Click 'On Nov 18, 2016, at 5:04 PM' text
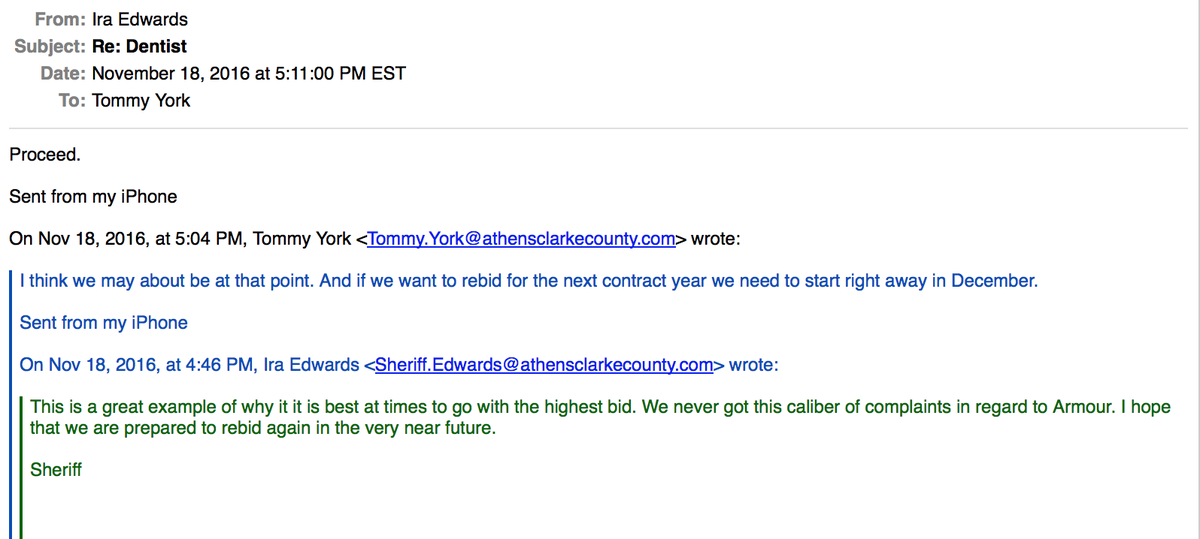This screenshot has width=1200, height=539. [128, 239]
